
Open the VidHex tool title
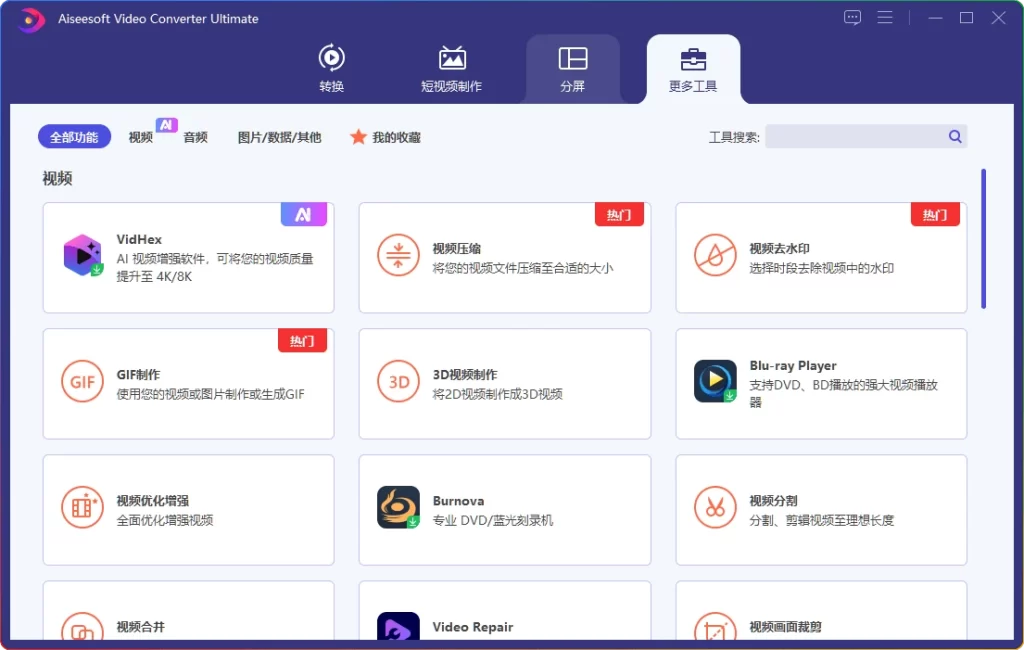pos(139,240)
